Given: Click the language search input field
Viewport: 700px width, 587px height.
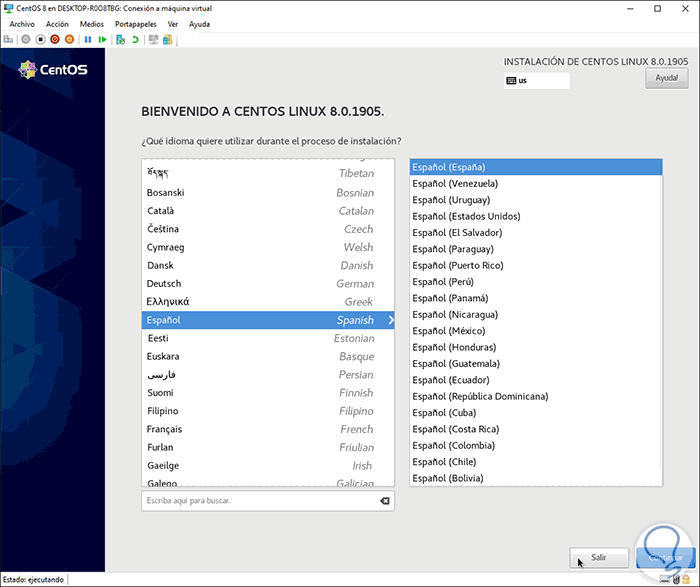Looking at the screenshot, I should [x=268, y=501].
